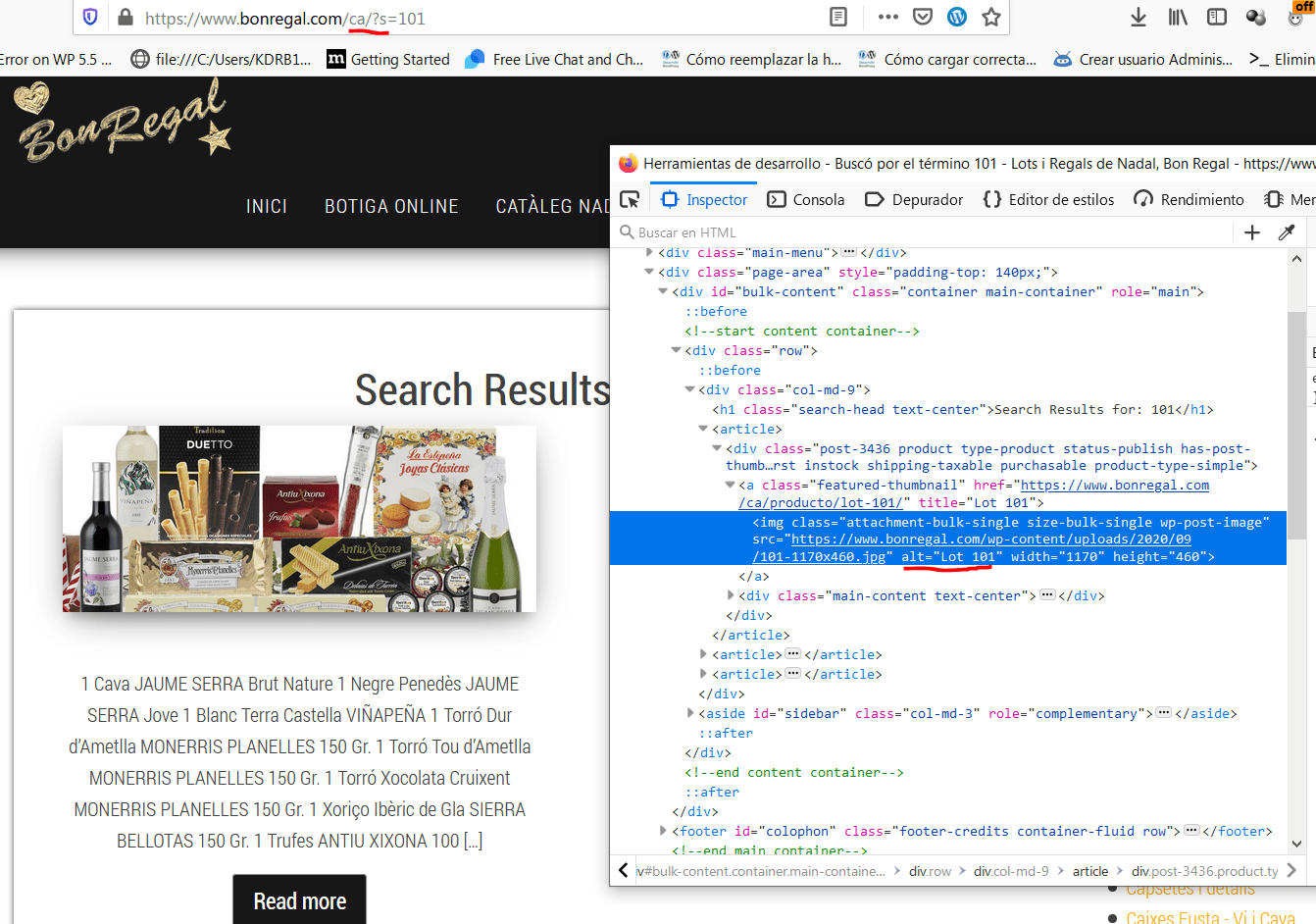Open the CATÀLEG NADAL menu item

[x=553, y=206]
